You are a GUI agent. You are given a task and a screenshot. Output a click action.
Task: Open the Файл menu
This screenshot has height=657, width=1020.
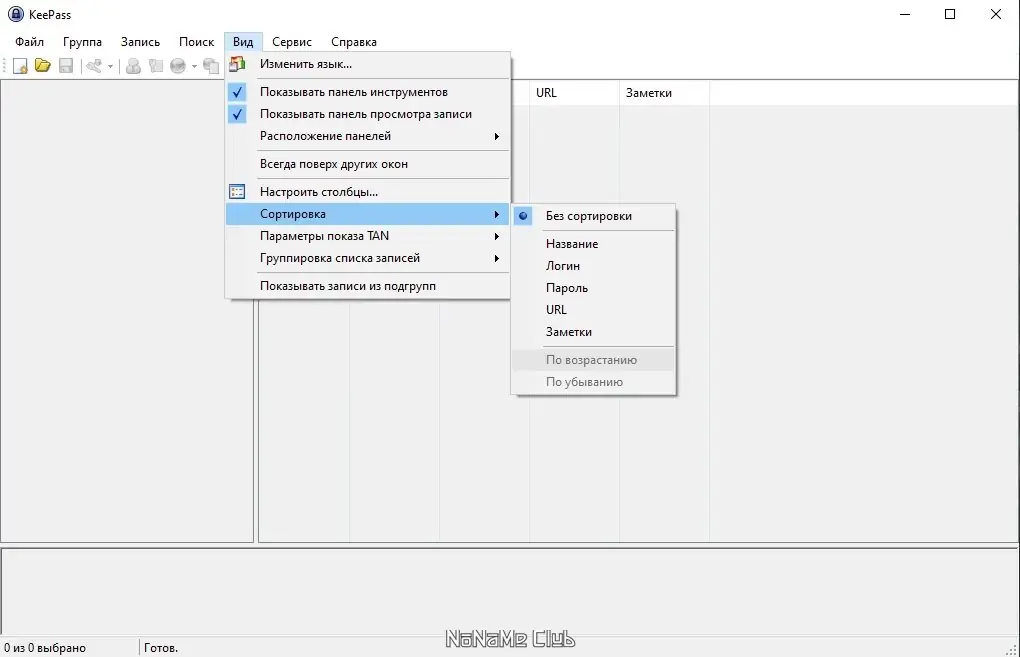point(29,42)
